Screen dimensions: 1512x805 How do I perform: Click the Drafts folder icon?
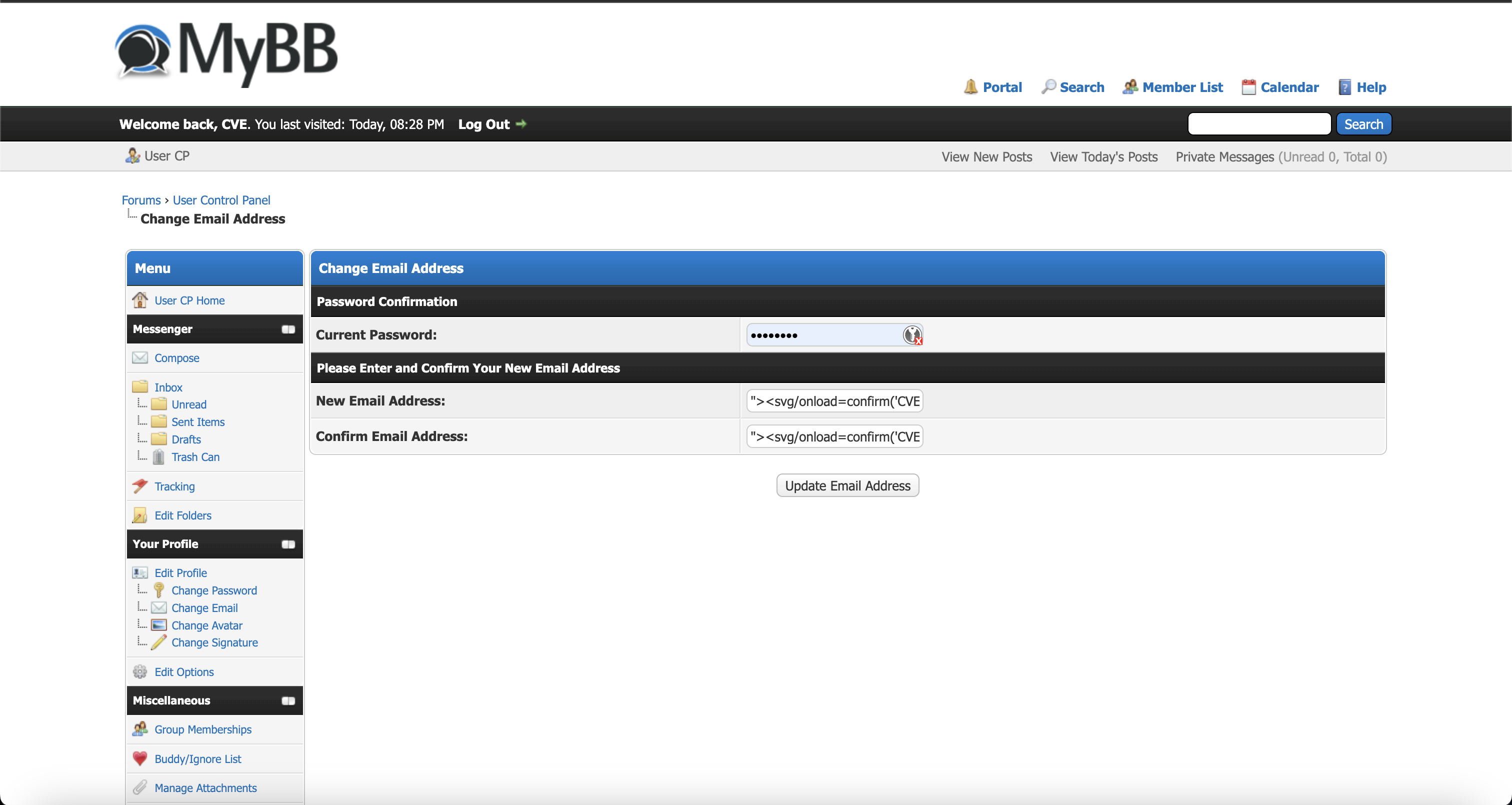click(158, 439)
